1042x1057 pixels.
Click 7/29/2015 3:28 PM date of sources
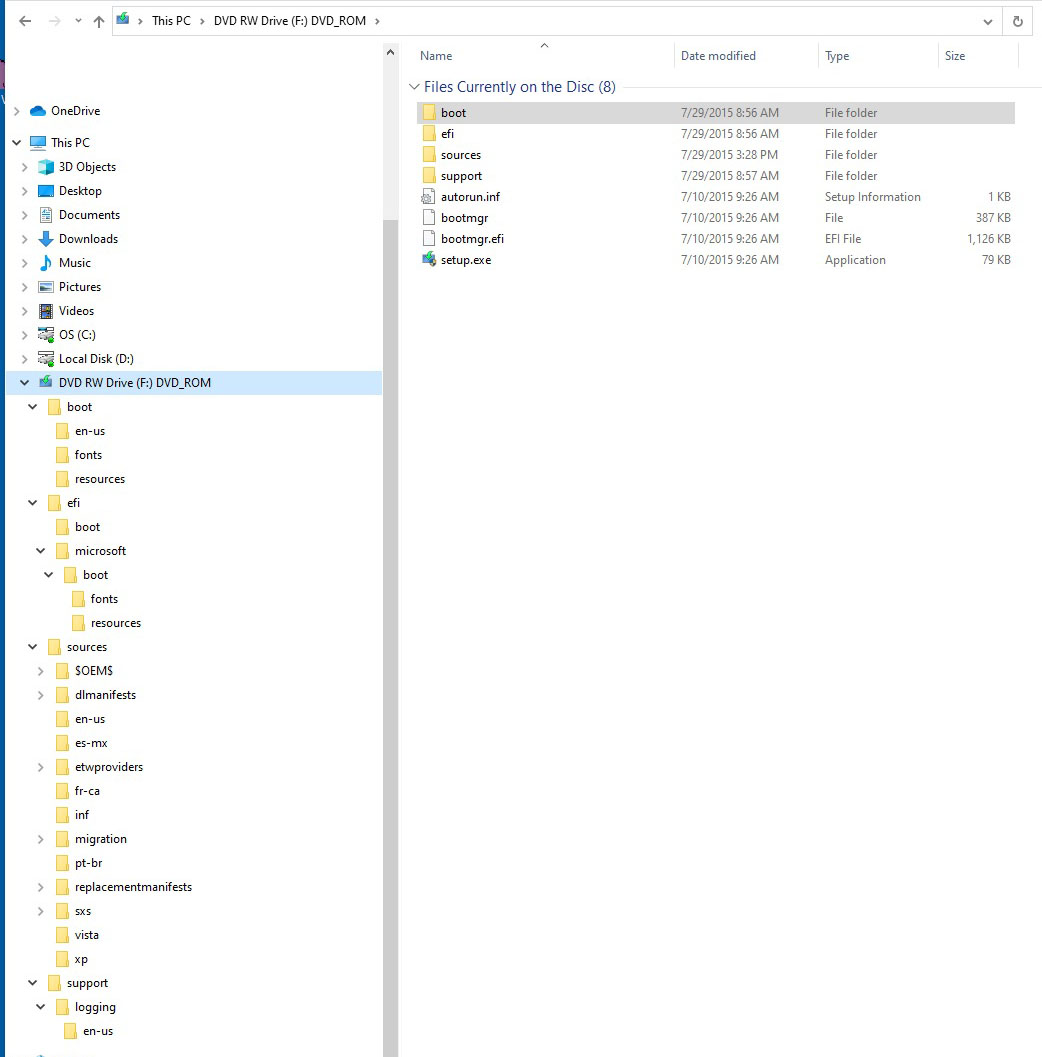729,154
